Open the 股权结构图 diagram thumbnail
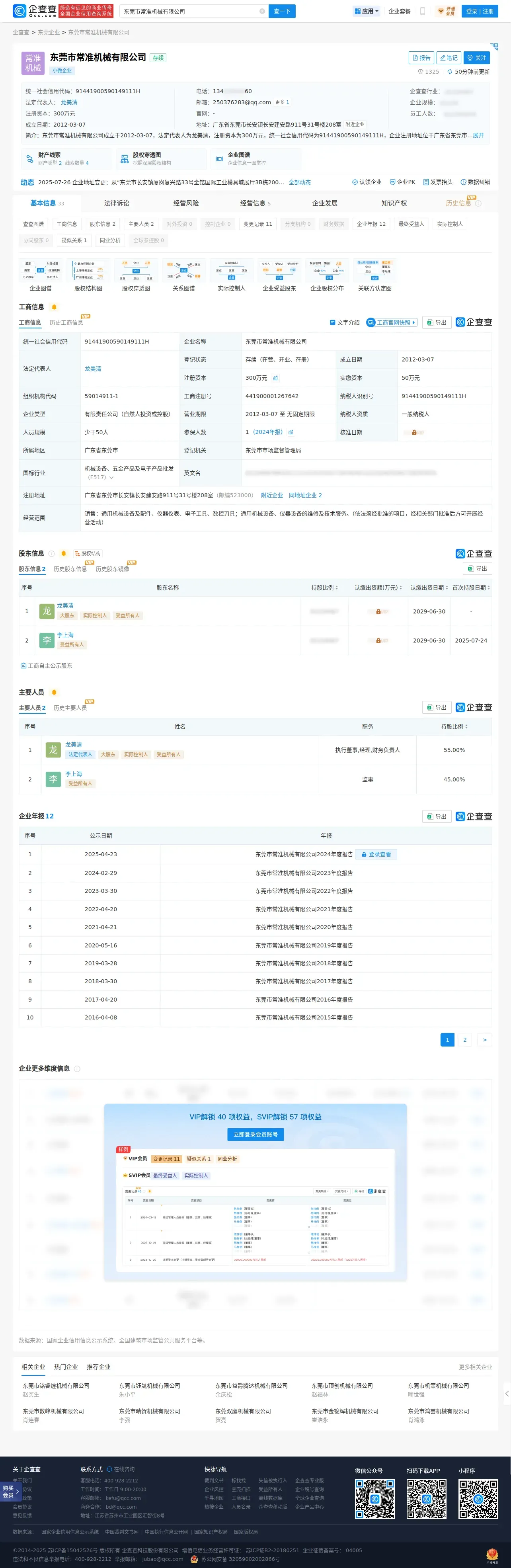This screenshot has width=511, height=1568. pyautogui.click(x=88, y=275)
